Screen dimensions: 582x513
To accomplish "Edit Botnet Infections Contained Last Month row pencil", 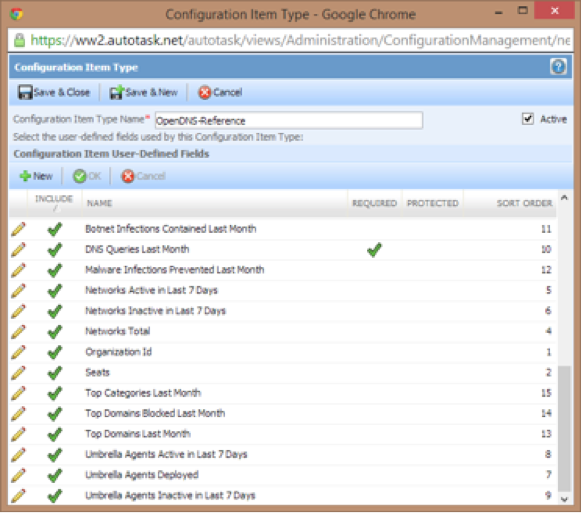I will (18, 229).
